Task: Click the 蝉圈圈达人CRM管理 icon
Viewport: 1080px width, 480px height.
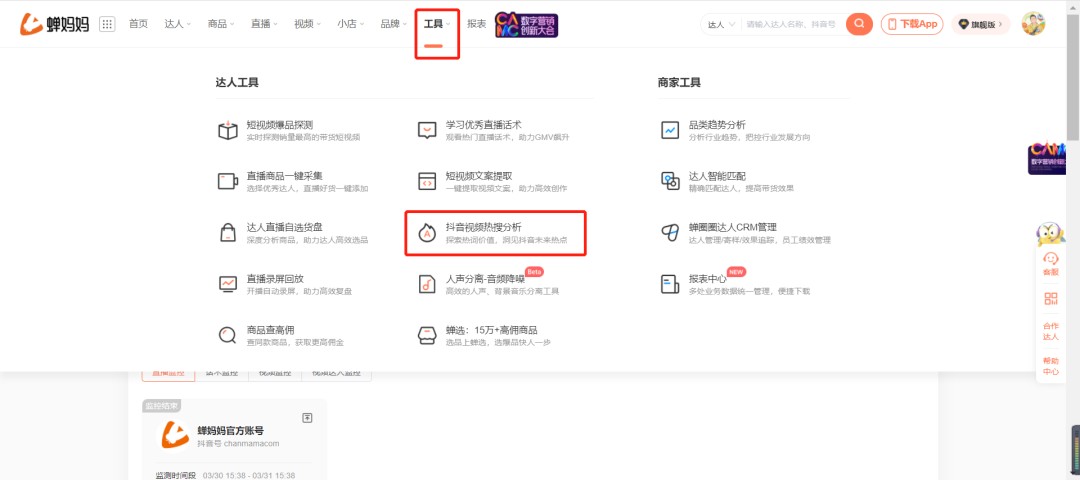Action: [669, 232]
